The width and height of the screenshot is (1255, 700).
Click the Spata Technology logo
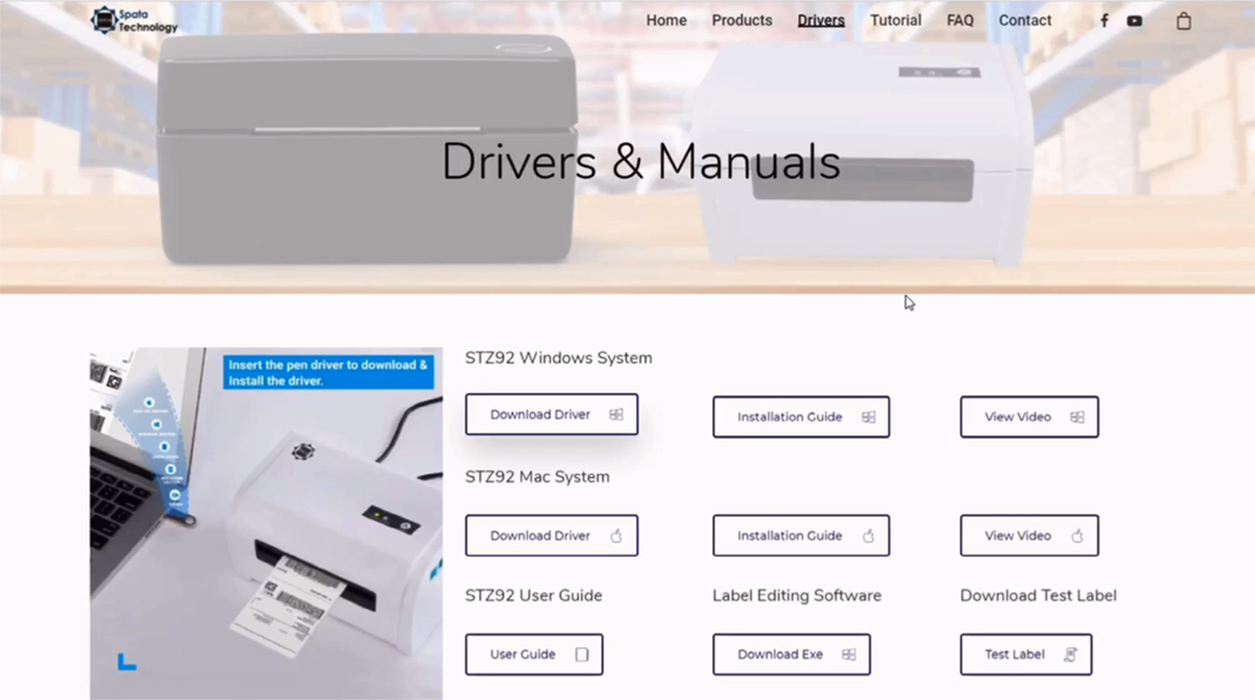(x=133, y=20)
